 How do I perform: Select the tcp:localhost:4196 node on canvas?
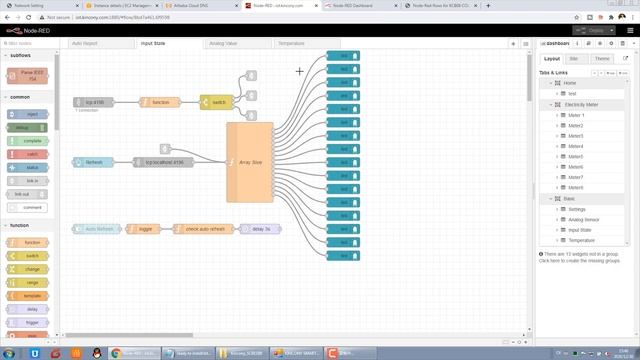tap(163, 162)
